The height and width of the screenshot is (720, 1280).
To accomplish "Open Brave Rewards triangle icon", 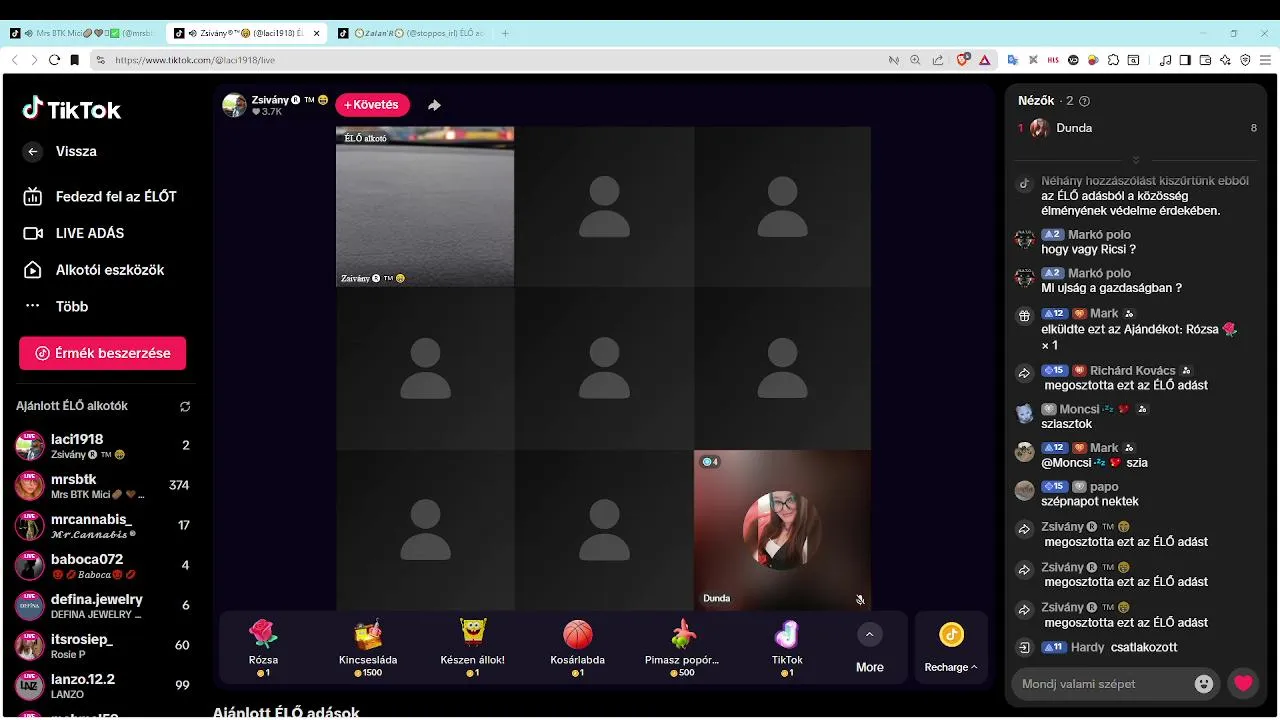I will point(984,60).
